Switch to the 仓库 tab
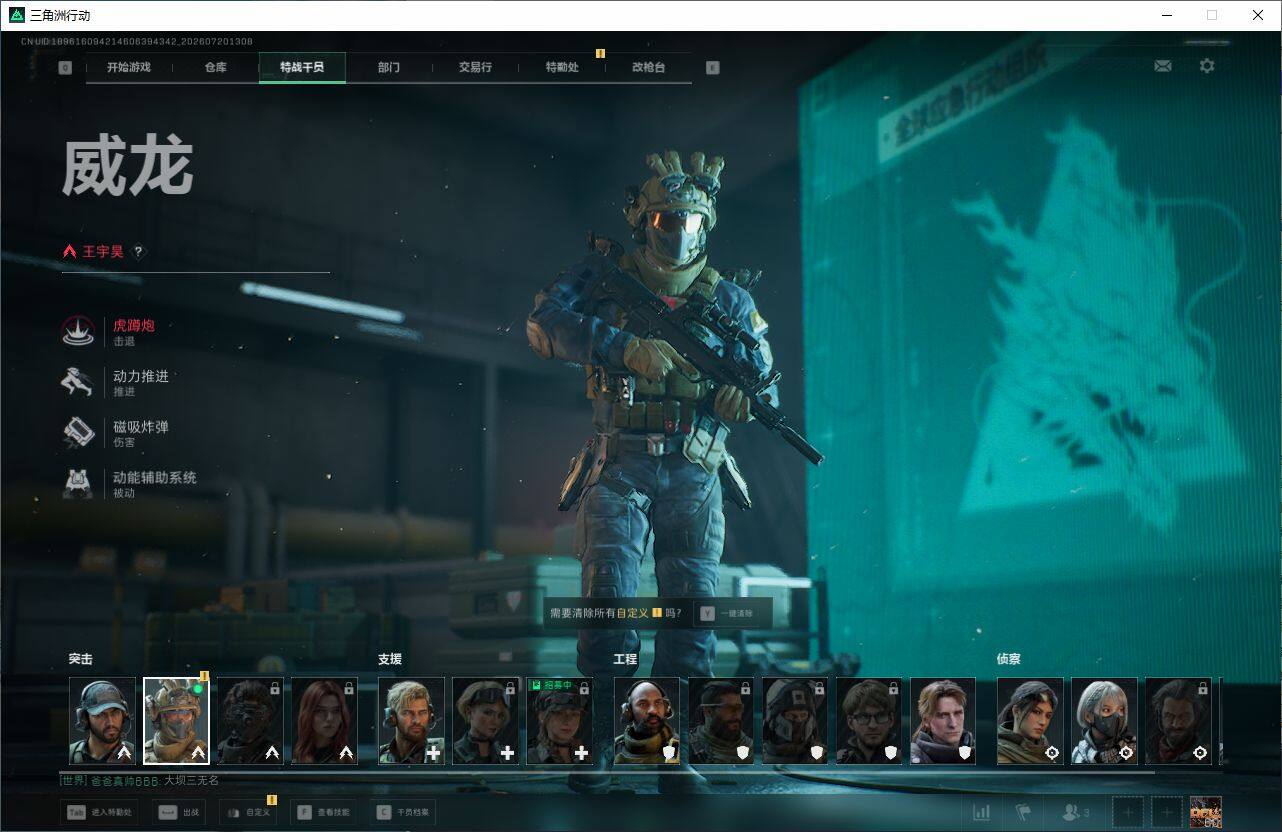1282x832 pixels. [215, 67]
